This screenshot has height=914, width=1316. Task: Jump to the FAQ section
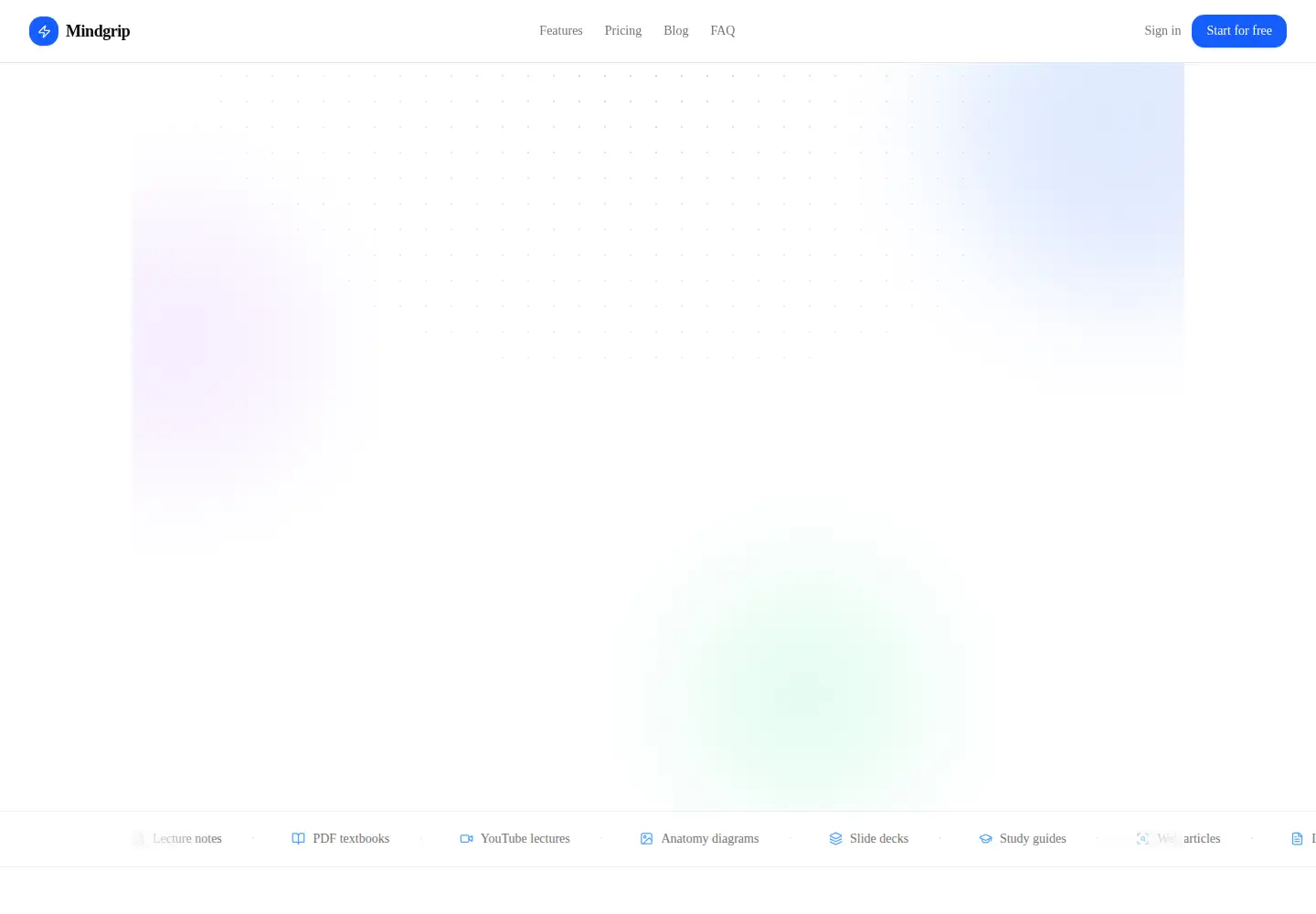tap(723, 31)
